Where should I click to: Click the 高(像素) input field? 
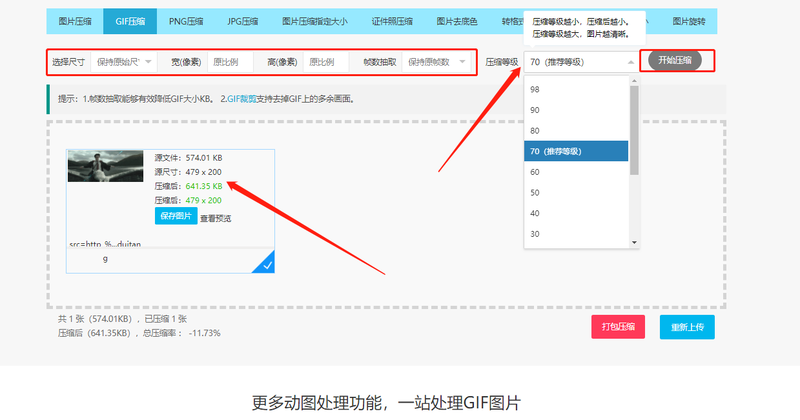(x=326, y=62)
